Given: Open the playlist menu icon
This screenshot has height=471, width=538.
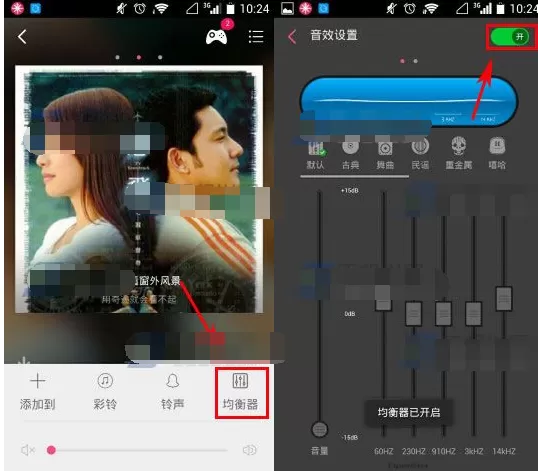Looking at the screenshot, I should point(256,36).
